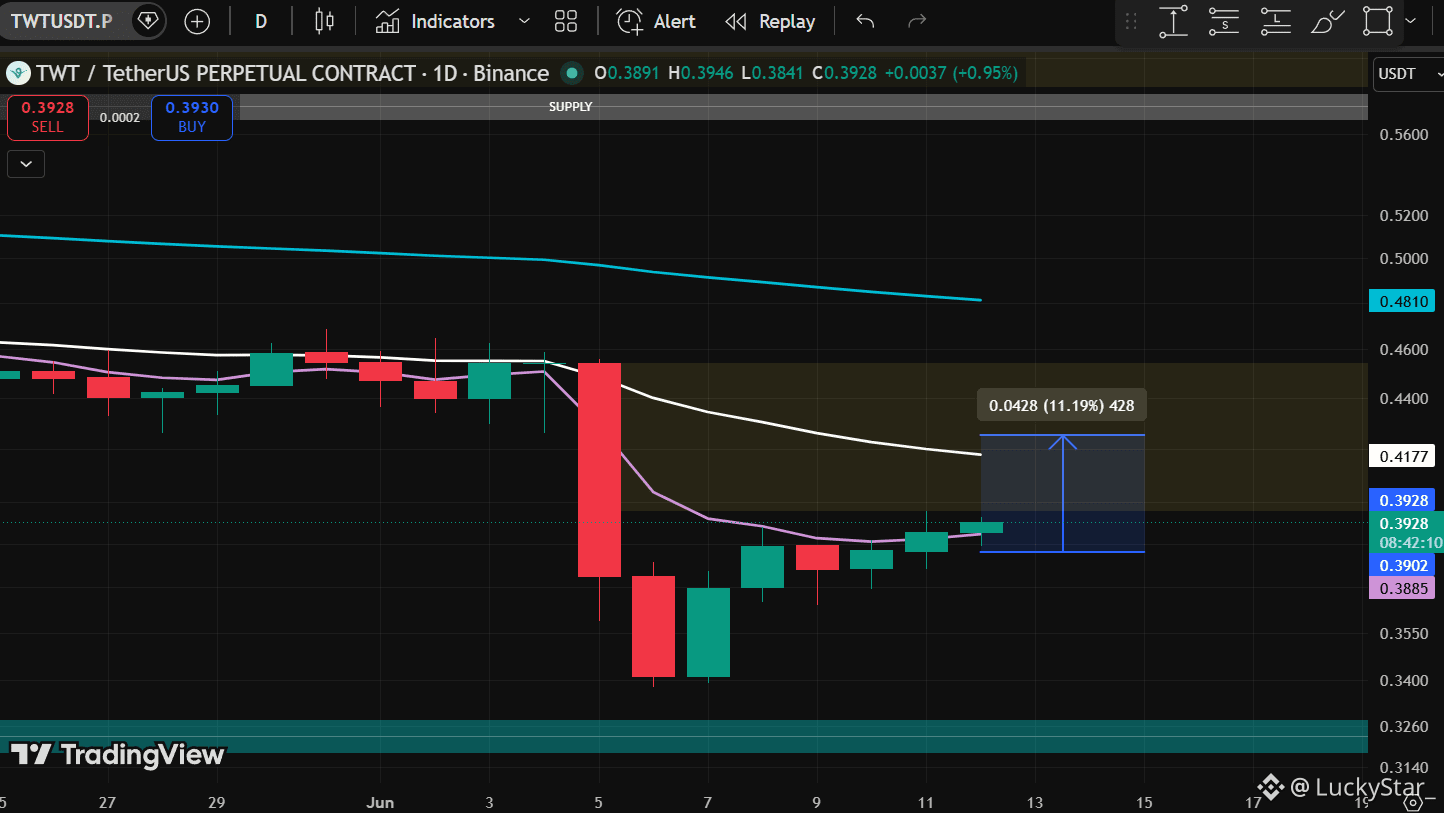Click the blue 0.3930 BUY button
Viewport: 1444px width, 813px height.
(x=192, y=117)
